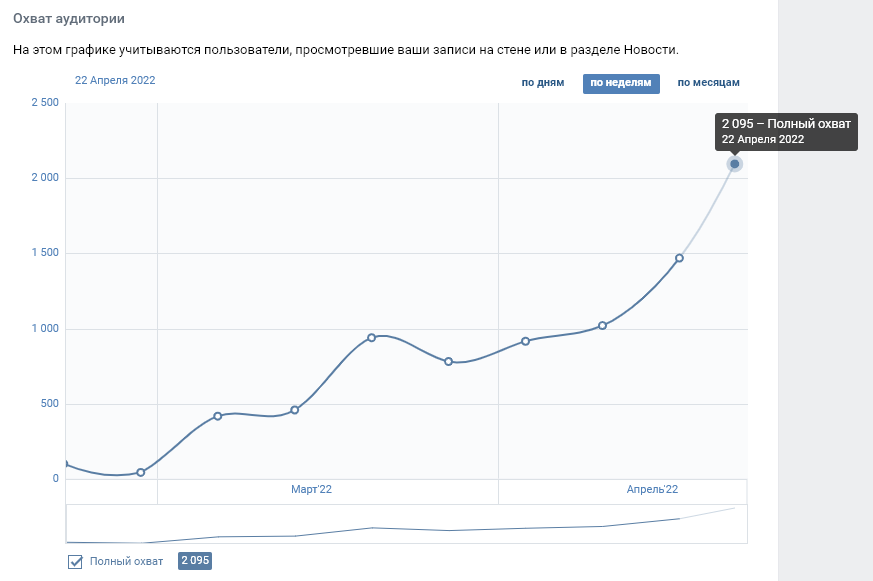Switch the graph to 'по дням' view
This screenshot has height=581, width=873.
pyautogui.click(x=542, y=83)
